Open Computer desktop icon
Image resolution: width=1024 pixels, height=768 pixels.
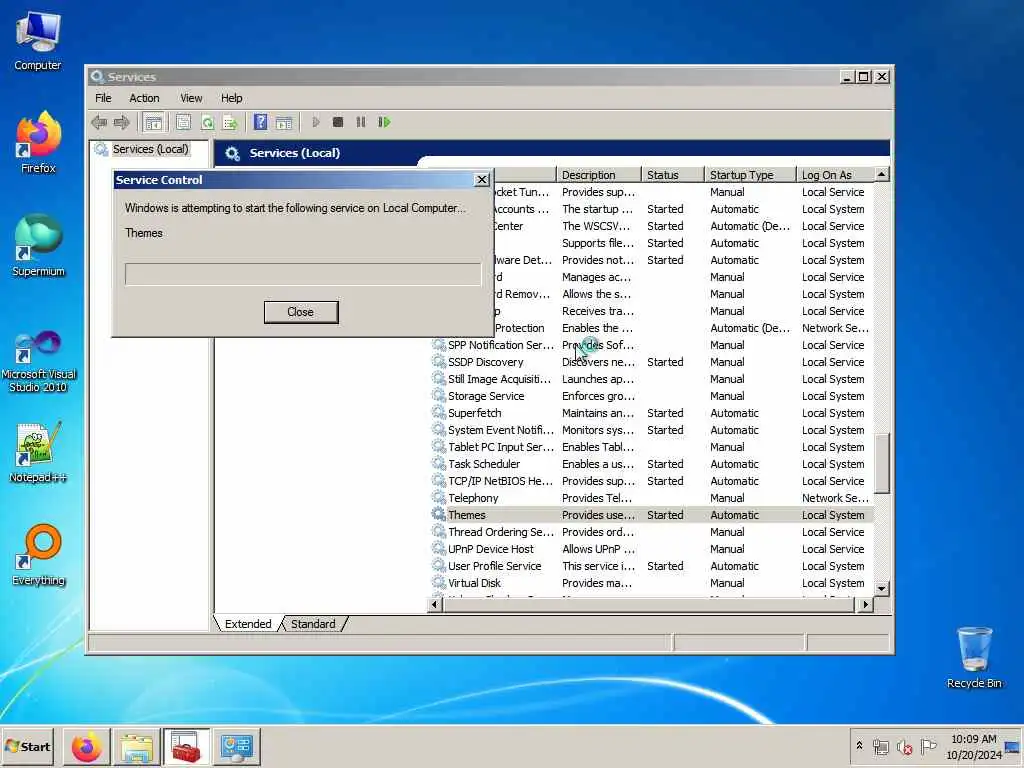pyautogui.click(x=38, y=41)
